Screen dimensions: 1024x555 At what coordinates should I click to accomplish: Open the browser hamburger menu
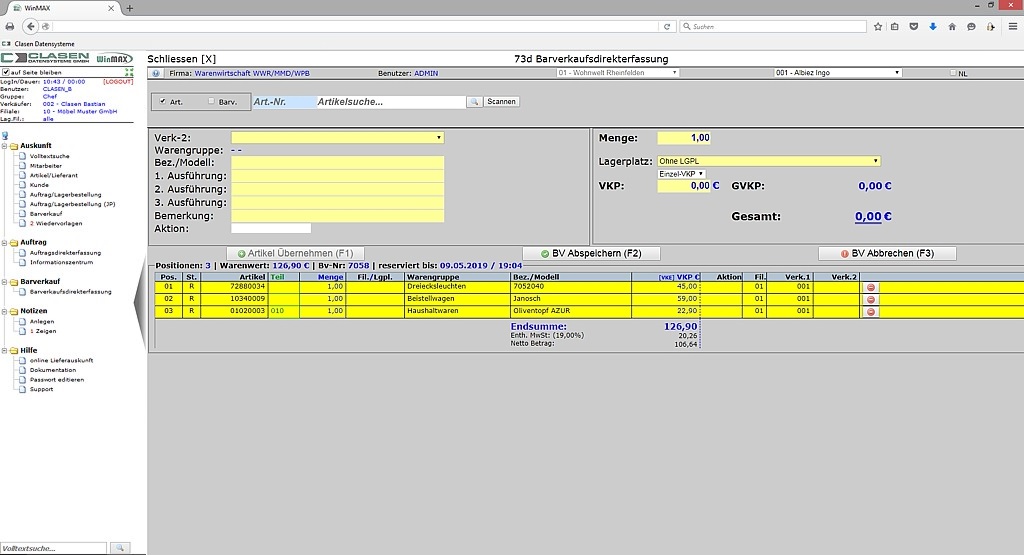[1013, 27]
